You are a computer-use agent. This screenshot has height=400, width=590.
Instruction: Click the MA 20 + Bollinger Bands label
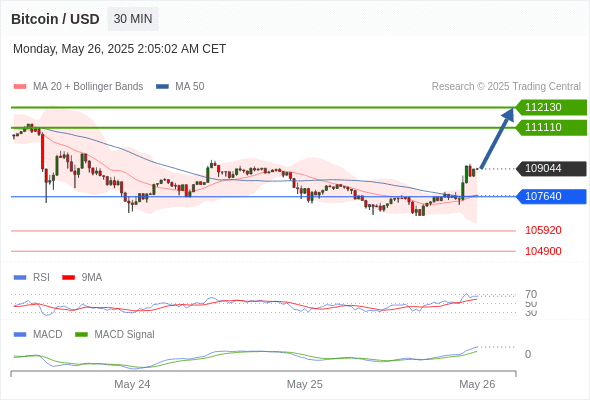88,87
